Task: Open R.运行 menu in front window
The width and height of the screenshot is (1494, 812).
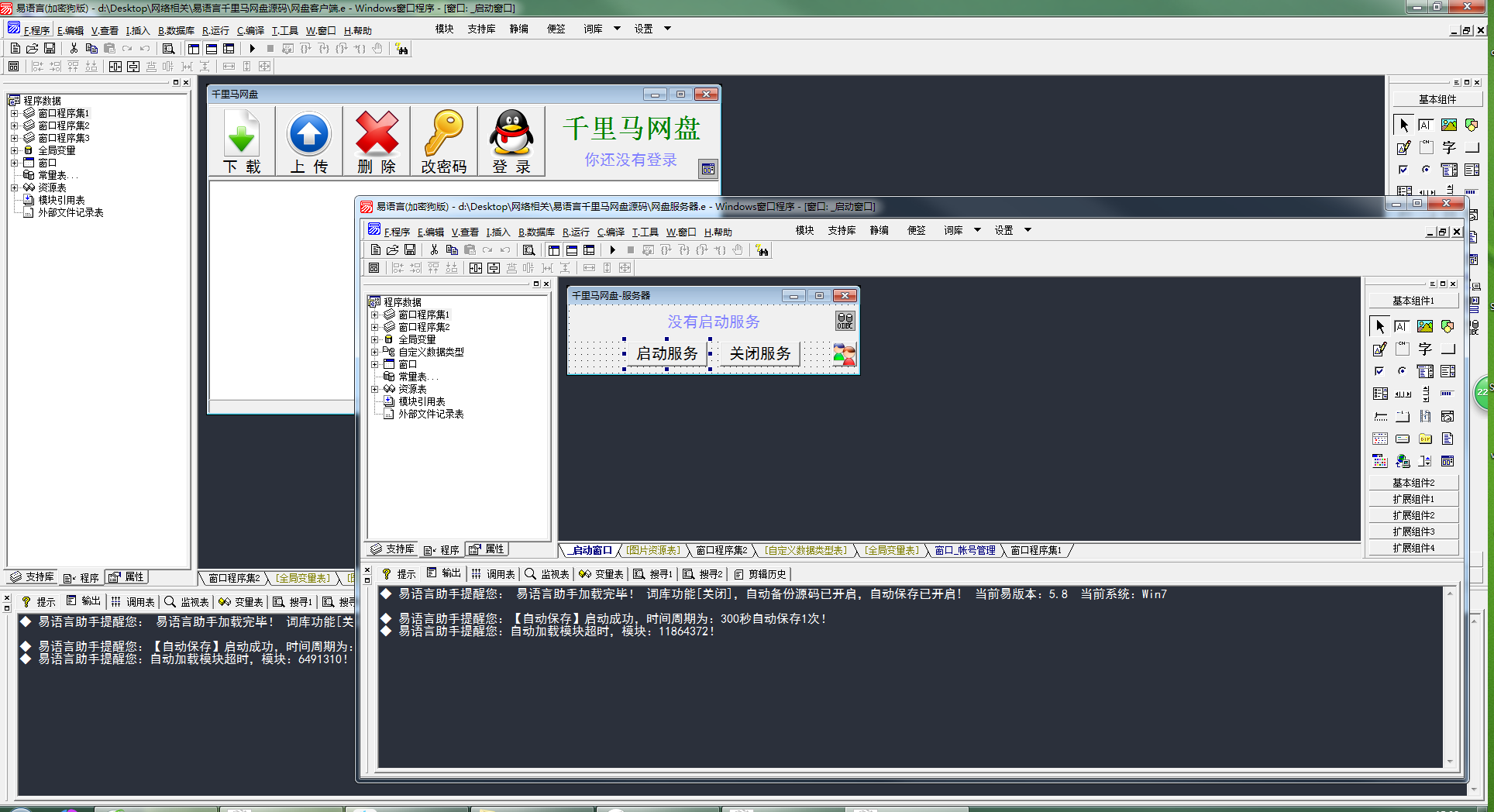Action: coord(576,232)
